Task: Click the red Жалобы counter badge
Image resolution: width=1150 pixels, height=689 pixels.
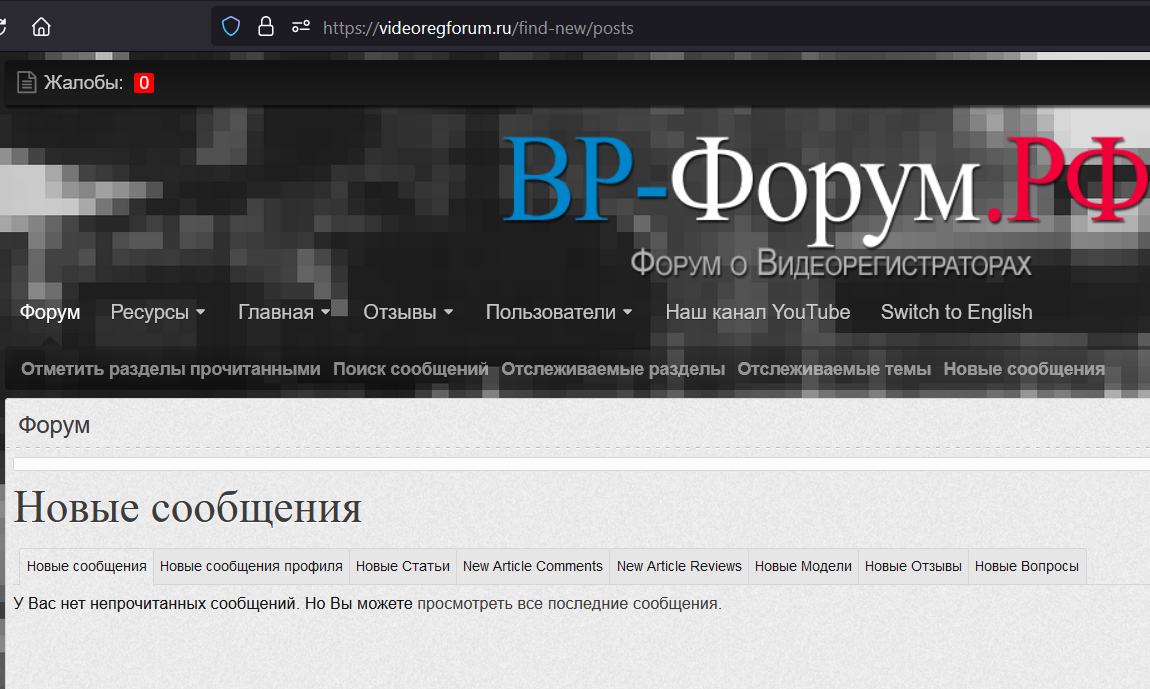Action: (x=143, y=83)
